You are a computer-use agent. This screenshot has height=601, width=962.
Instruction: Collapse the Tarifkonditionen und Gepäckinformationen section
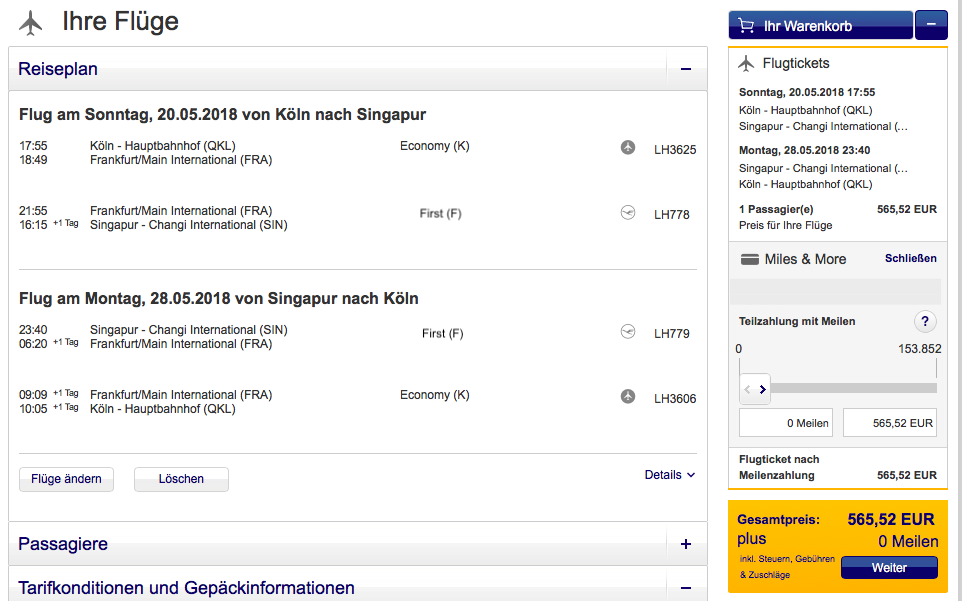pyautogui.click(x=686, y=588)
